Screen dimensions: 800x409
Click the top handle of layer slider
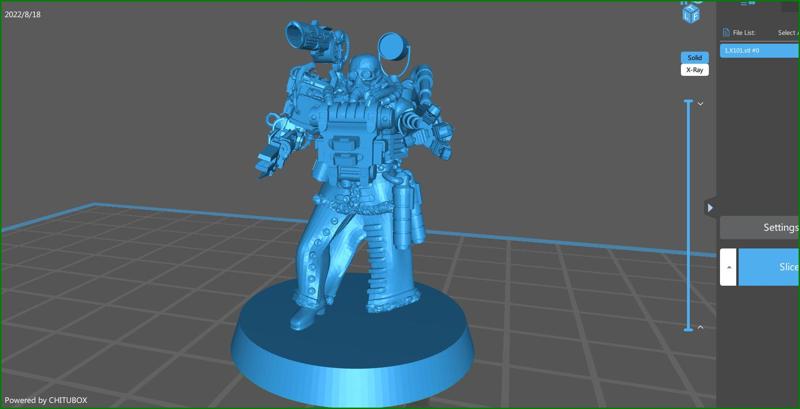coord(688,101)
